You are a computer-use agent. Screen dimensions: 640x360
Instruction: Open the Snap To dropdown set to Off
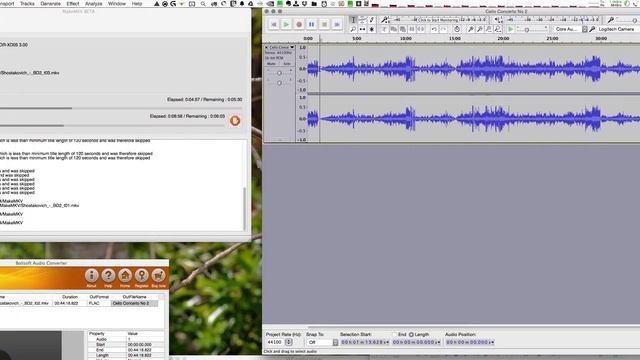point(322,342)
